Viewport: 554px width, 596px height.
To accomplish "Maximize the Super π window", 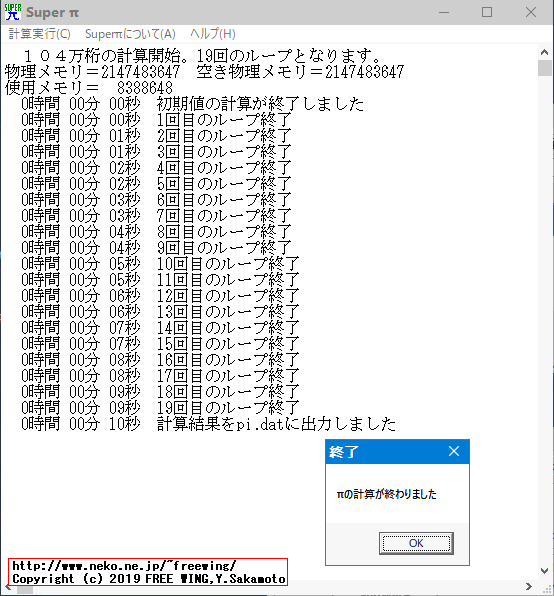I will point(487,12).
